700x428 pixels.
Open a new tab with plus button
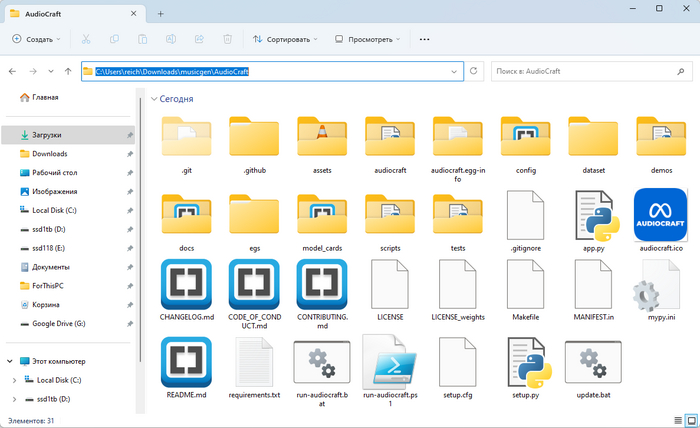tap(160, 13)
